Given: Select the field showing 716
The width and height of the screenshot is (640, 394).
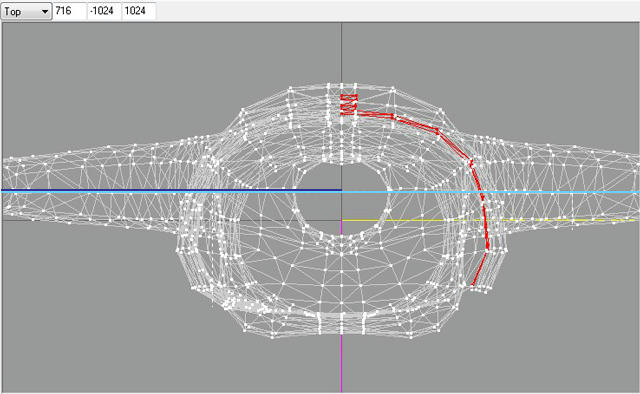Looking at the screenshot, I should click(x=70, y=11).
